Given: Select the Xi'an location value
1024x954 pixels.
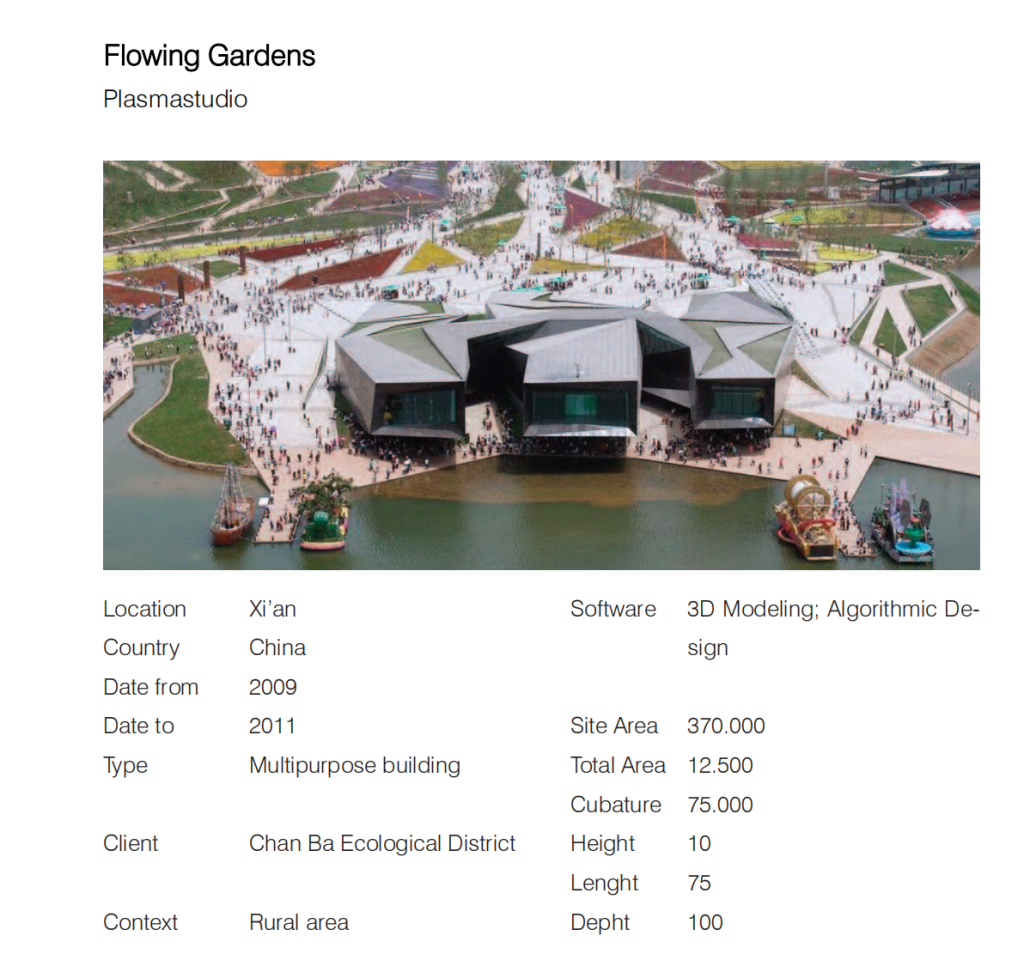Looking at the screenshot, I should (272, 609).
